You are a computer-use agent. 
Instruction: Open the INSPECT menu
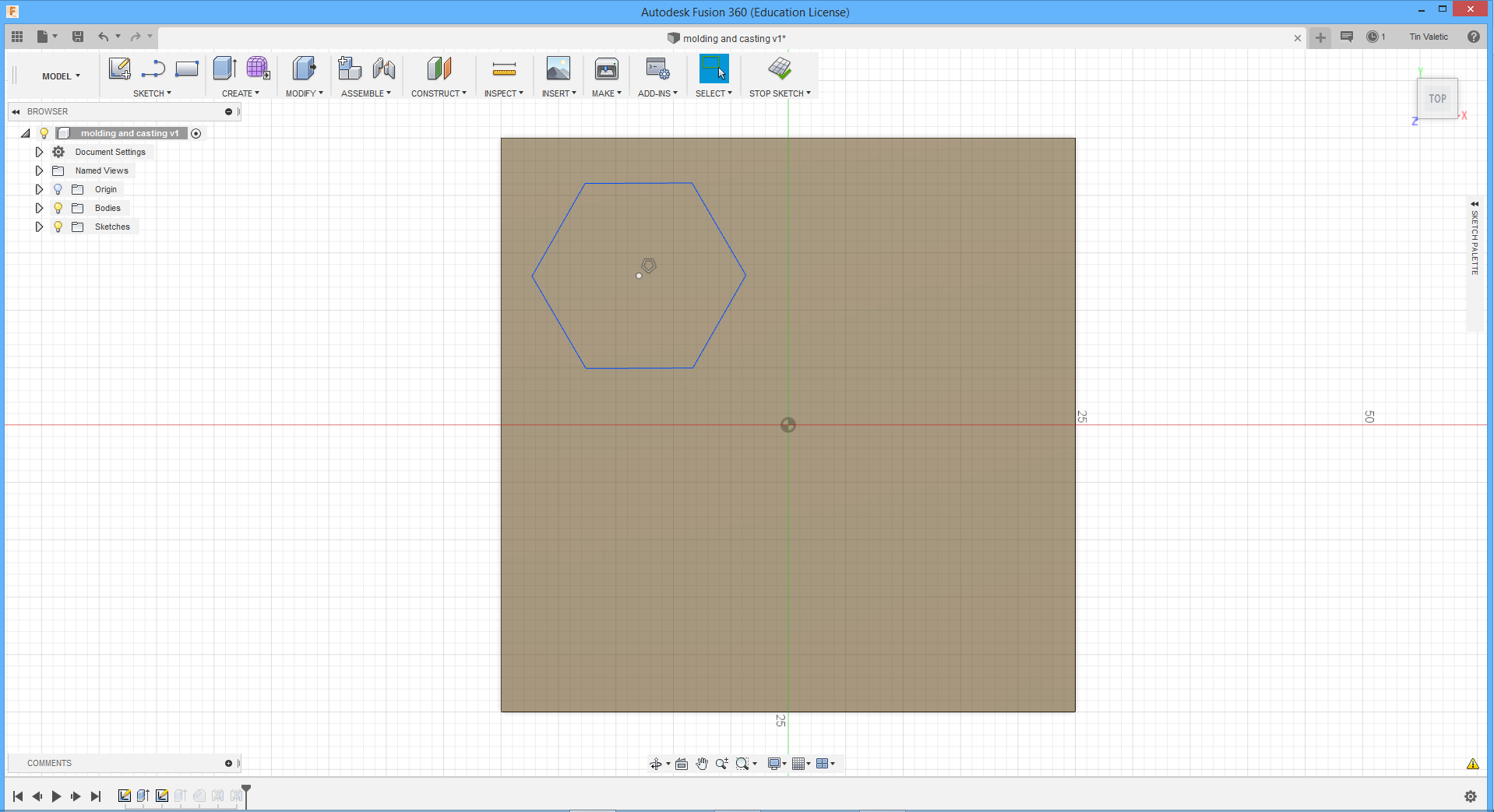pyautogui.click(x=503, y=93)
